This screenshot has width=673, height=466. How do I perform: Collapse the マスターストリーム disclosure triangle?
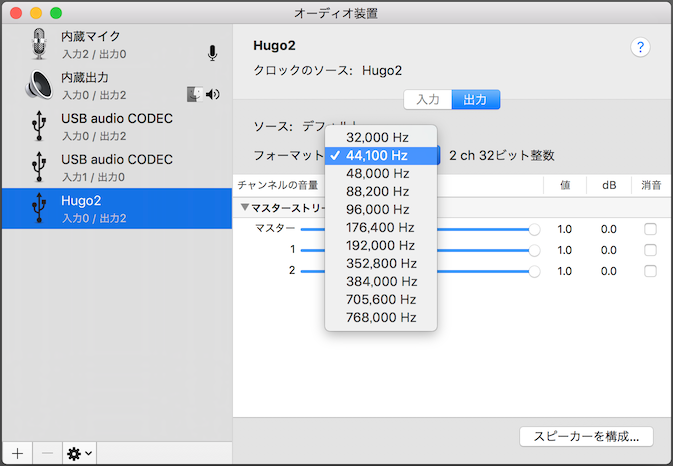(x=245, y=207)
